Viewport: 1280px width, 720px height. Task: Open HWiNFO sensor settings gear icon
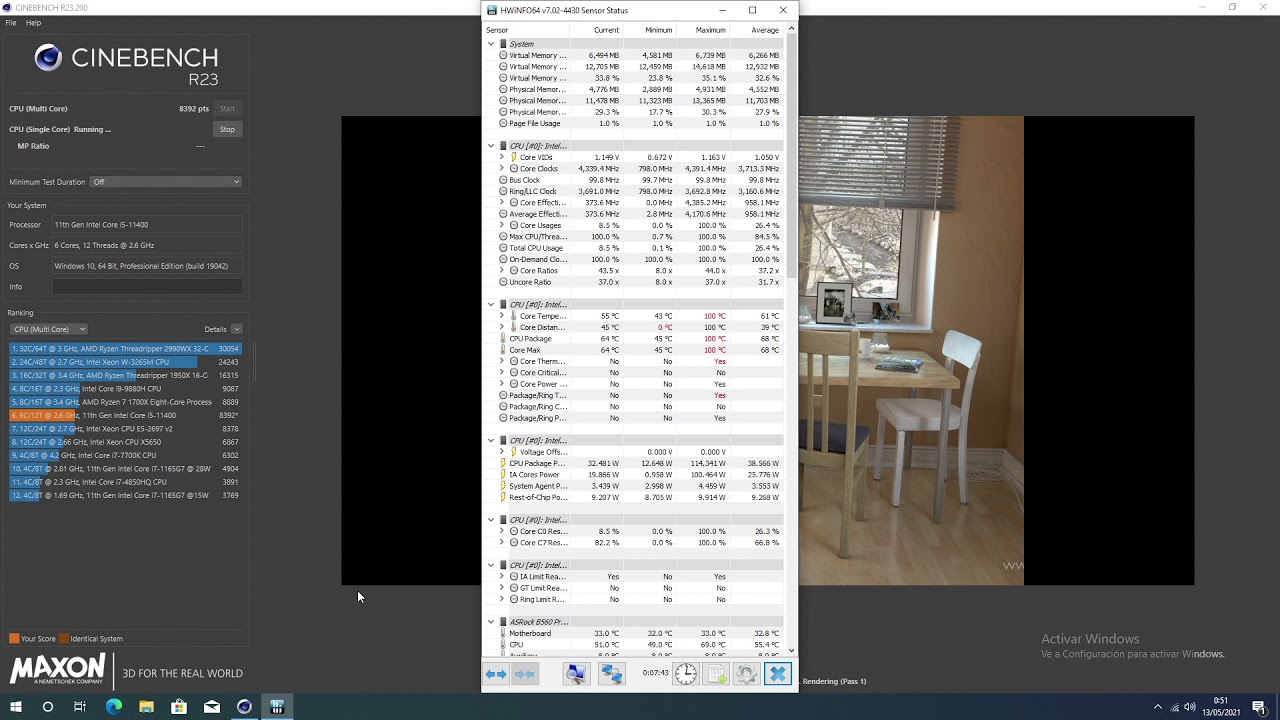coord(746,674)
